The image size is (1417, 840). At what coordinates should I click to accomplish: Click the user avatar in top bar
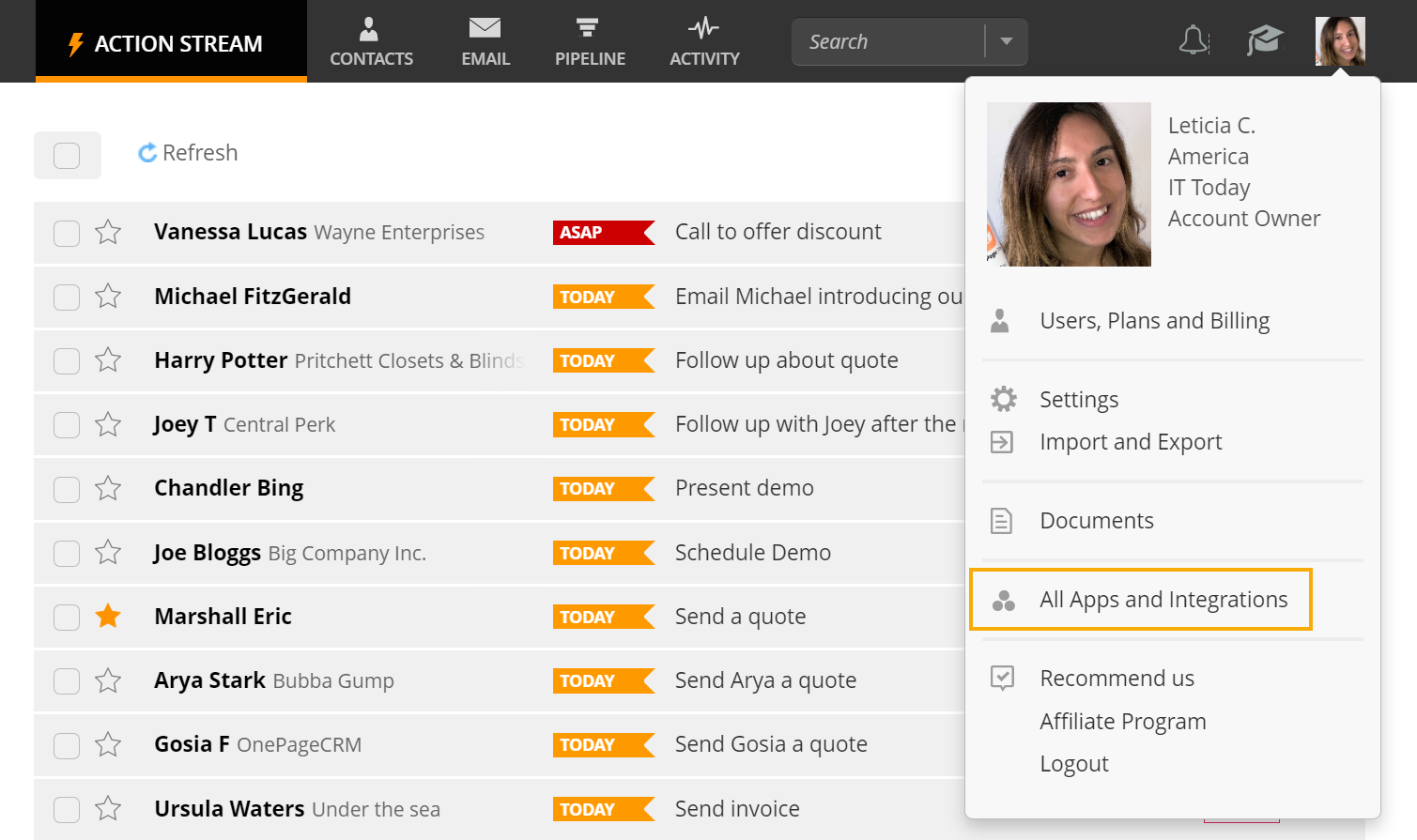[x=1340, y=40]
